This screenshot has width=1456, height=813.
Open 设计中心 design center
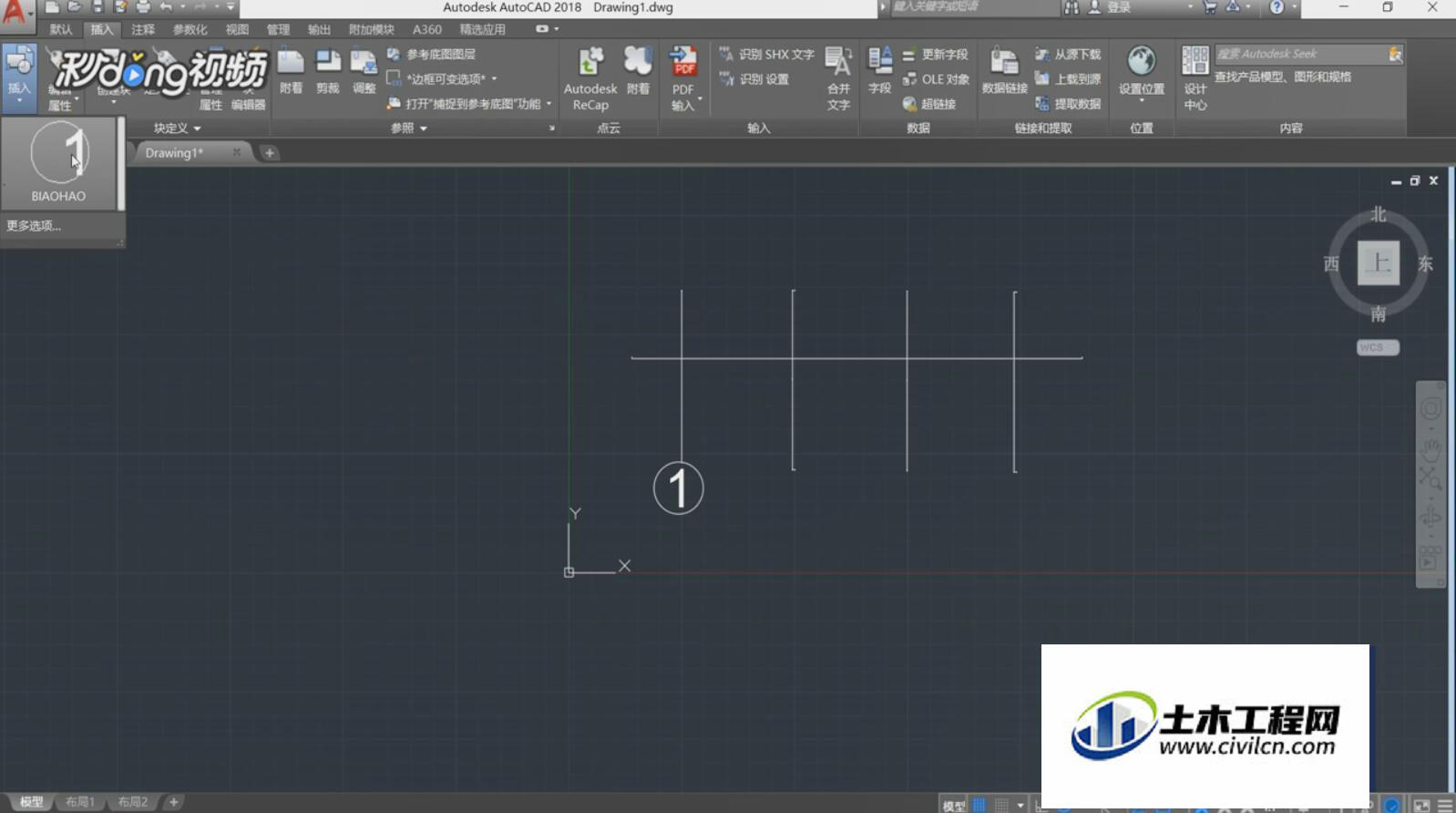point(1195,79)
